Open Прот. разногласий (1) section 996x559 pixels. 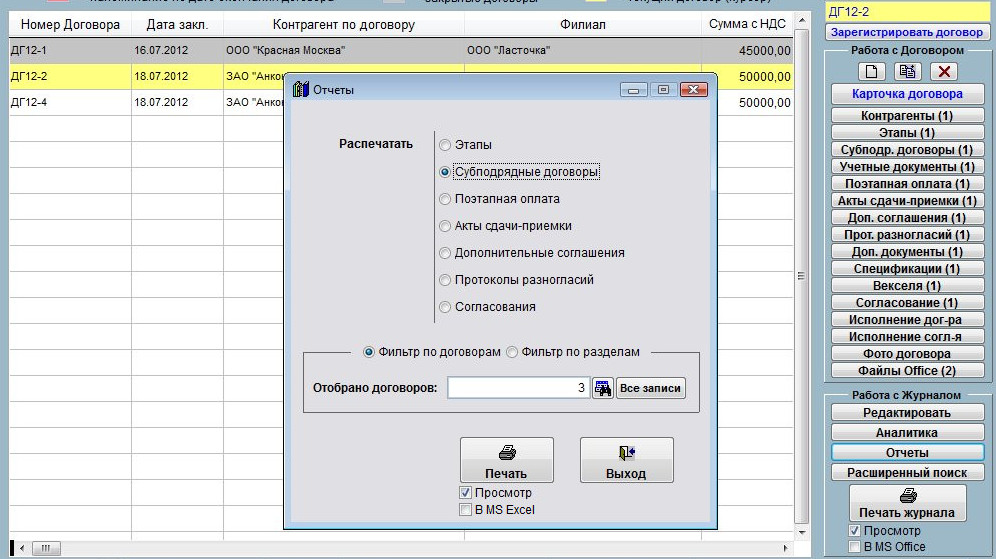(907, 234)
